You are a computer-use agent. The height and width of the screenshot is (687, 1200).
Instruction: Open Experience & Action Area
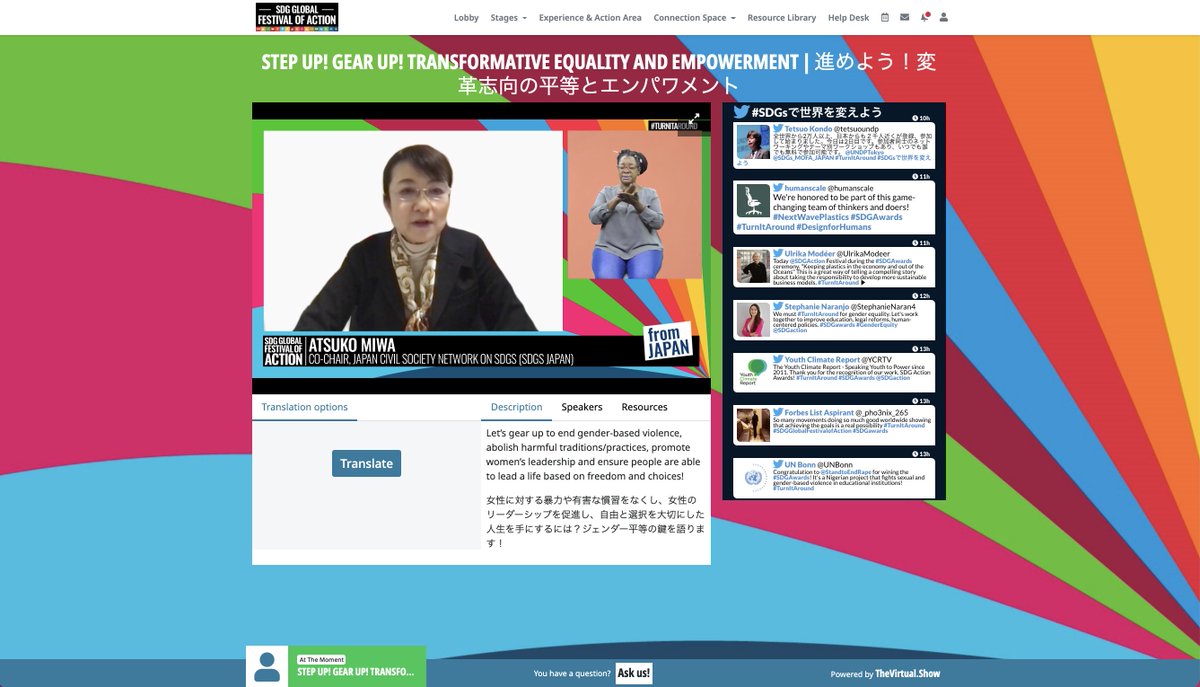(x=590, y=18)
